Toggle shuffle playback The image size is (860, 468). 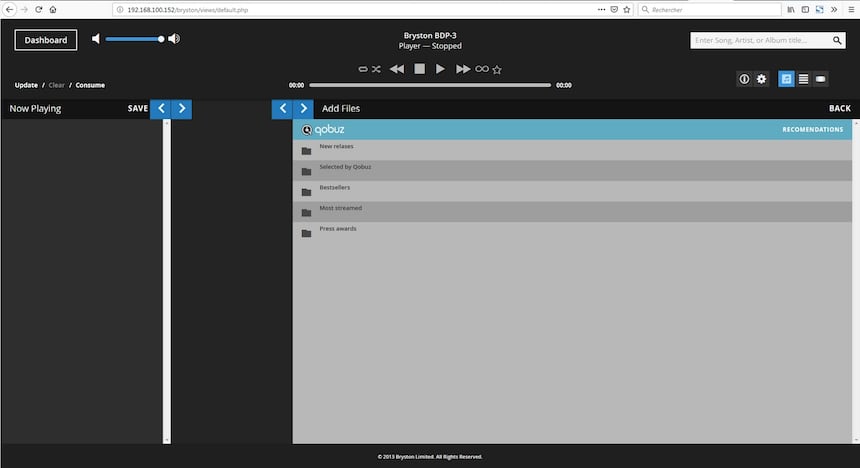tap(376, 69)
